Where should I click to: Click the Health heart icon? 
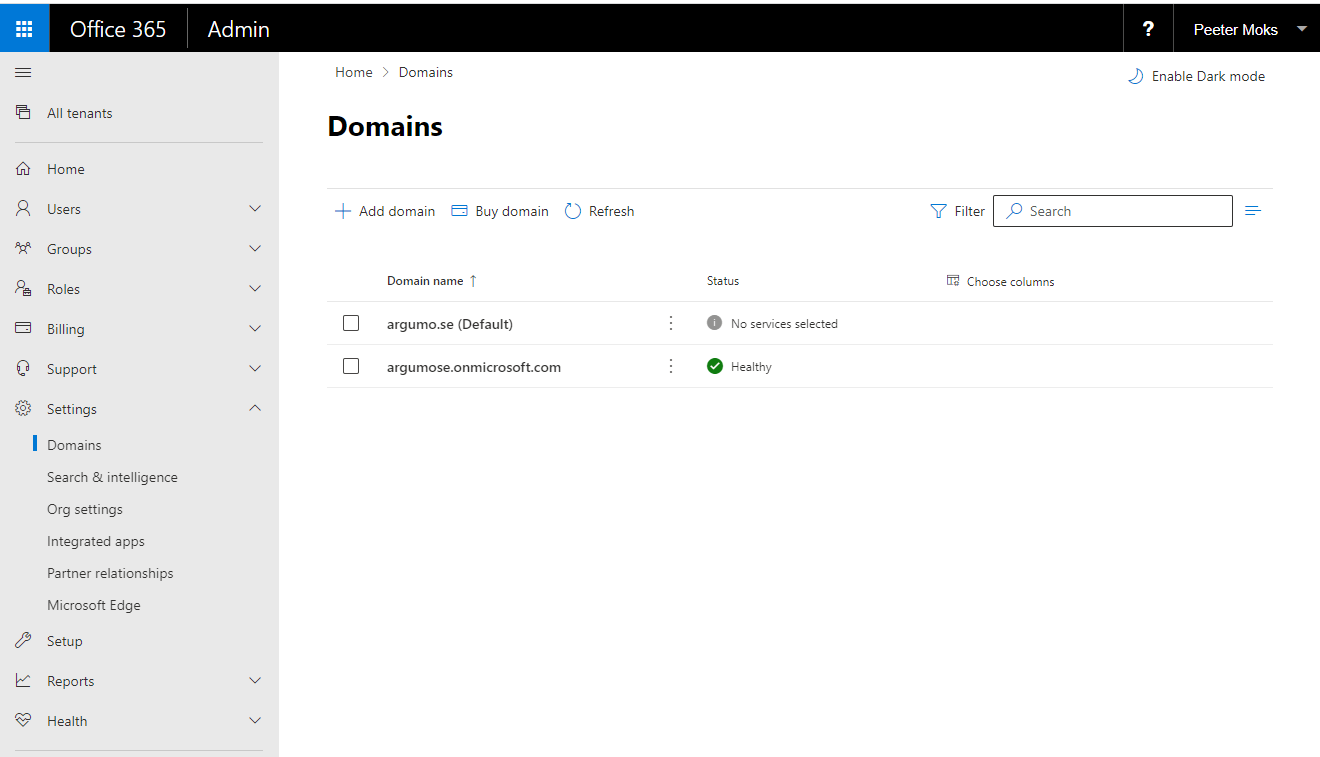coord(23,720)
